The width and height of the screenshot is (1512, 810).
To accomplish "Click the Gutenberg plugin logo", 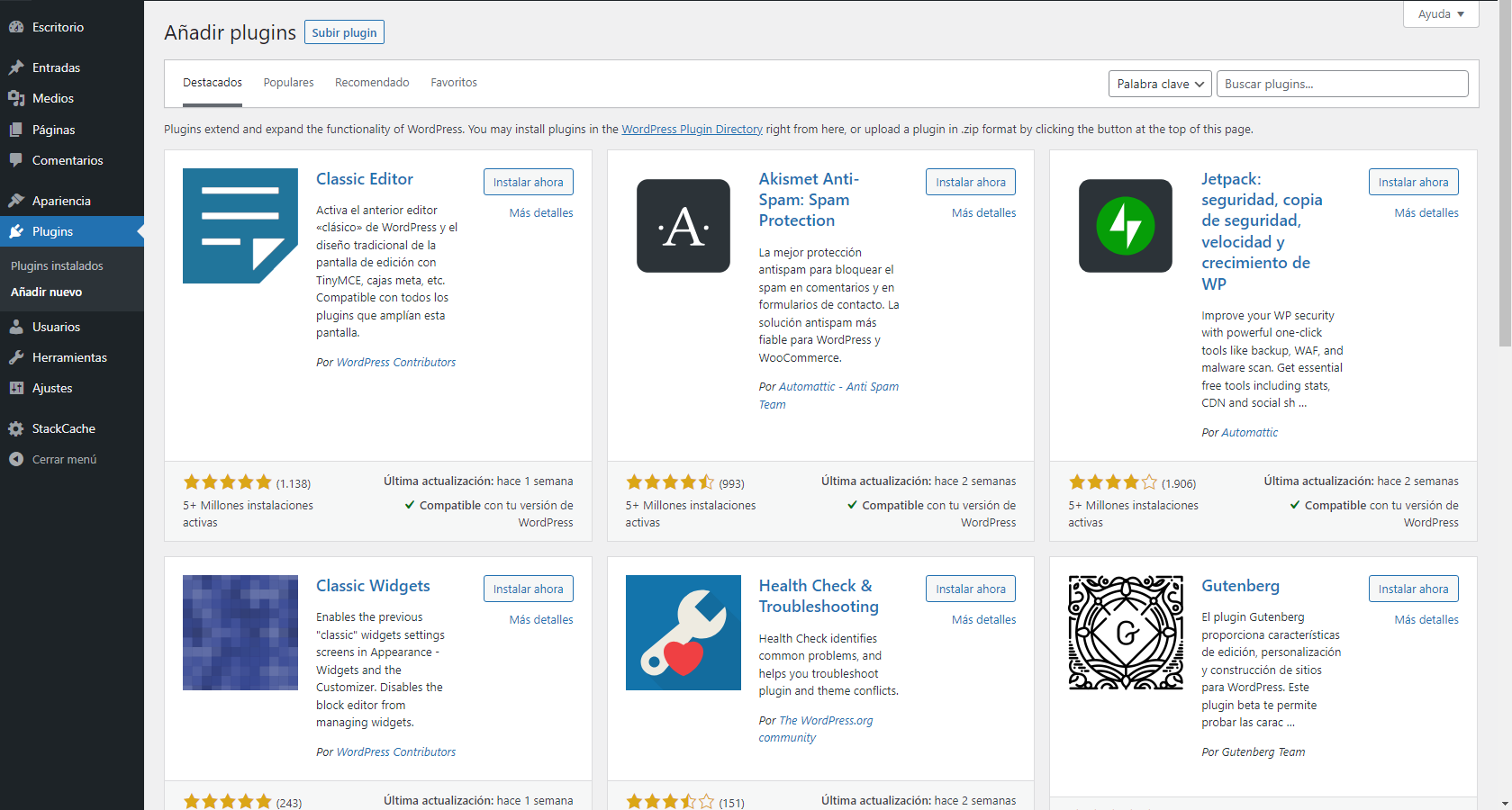I will coord(1126,633).
